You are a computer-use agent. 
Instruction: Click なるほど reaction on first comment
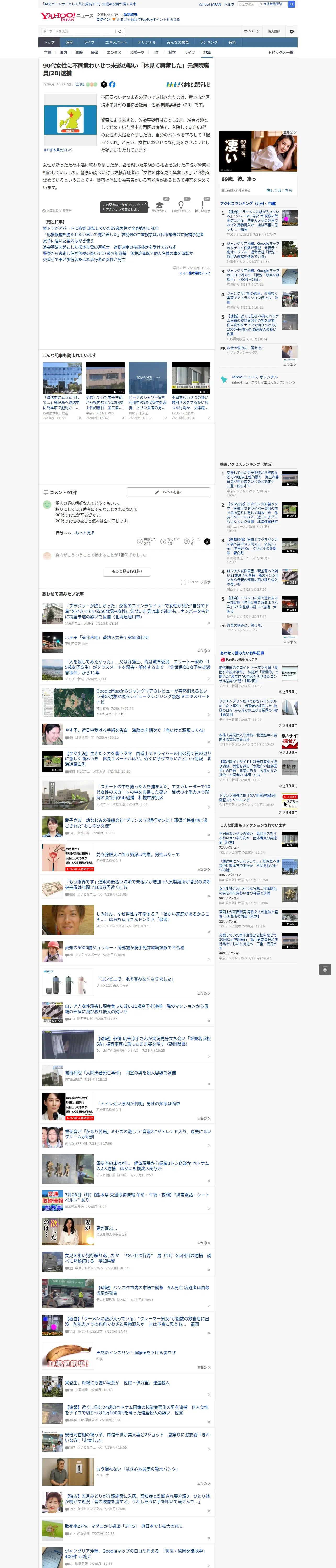[x=171, y=541]
